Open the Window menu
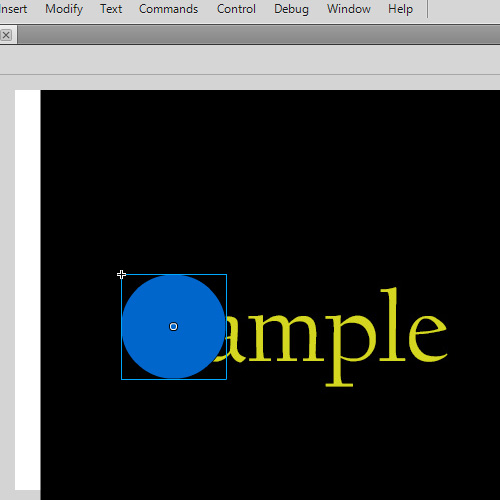Screen dimensions: 500x500 349,9
